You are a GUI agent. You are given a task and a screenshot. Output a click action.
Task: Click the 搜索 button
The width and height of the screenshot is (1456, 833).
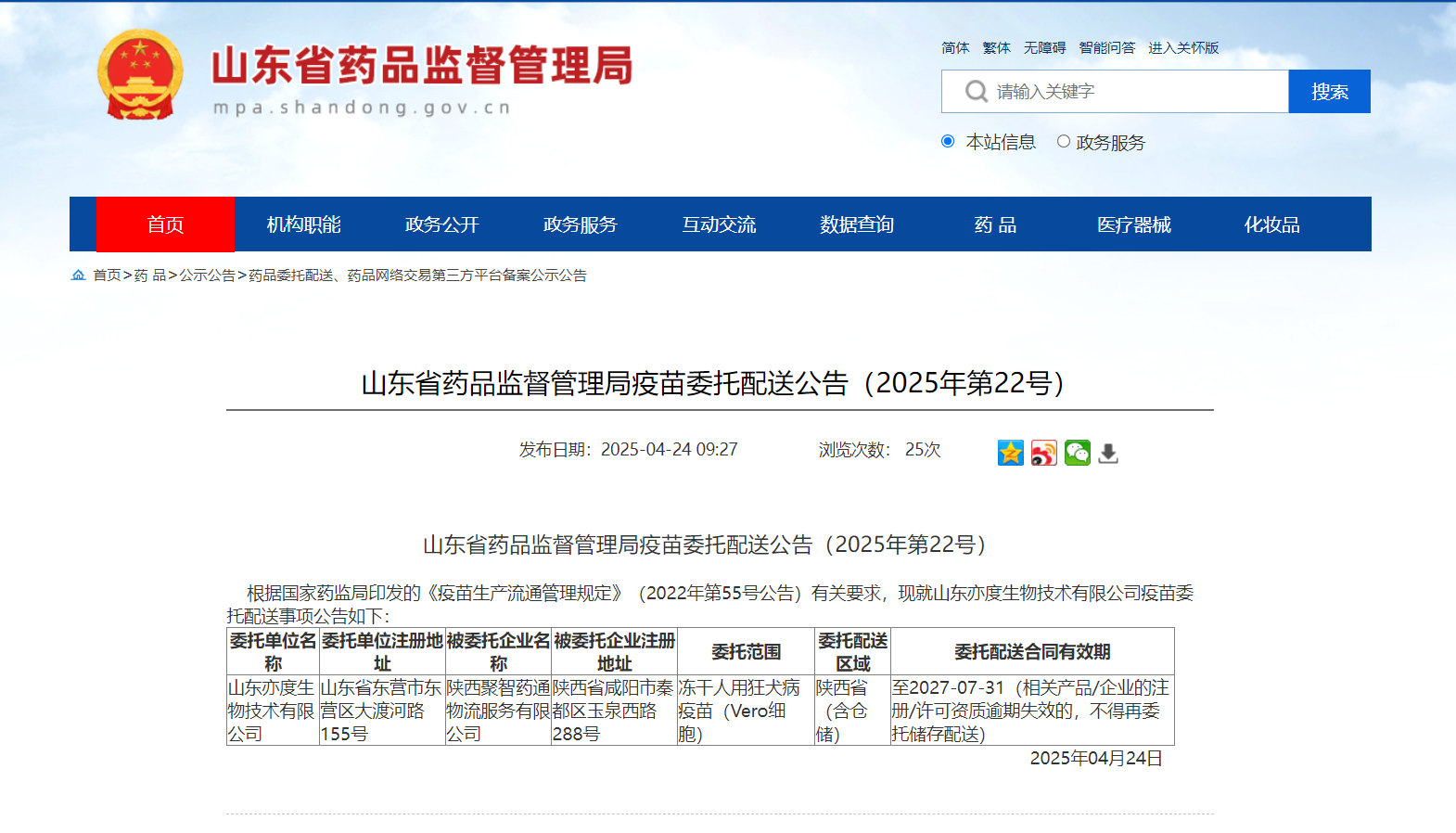pos(1329,91)
